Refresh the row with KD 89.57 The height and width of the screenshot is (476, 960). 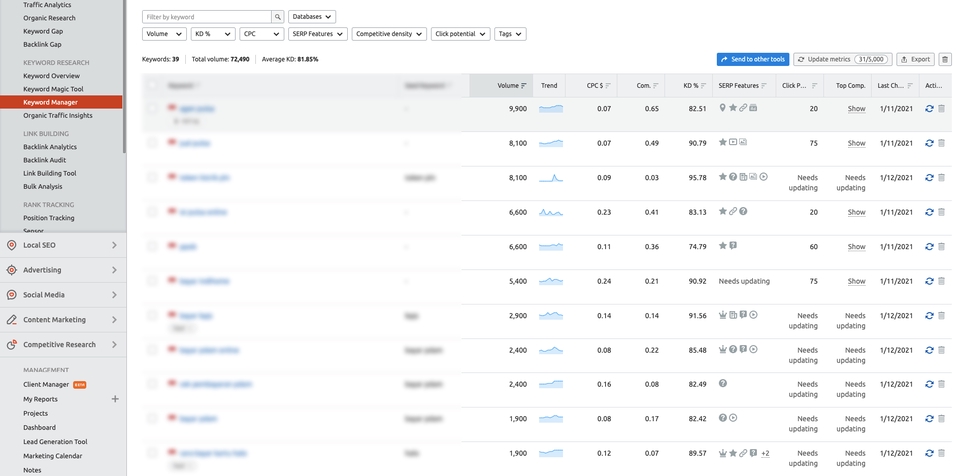[929, 453]
